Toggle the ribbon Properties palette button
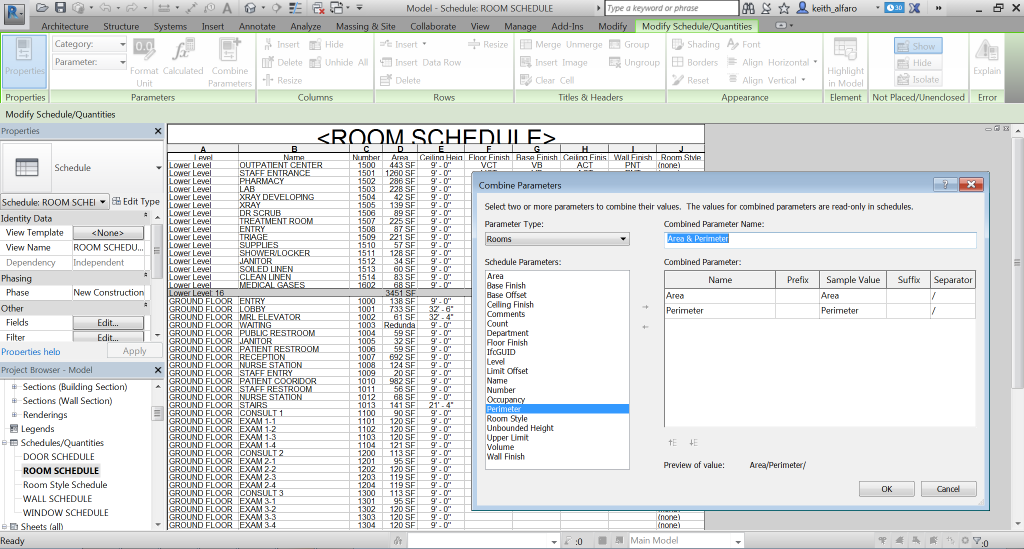 coord(25,60)
